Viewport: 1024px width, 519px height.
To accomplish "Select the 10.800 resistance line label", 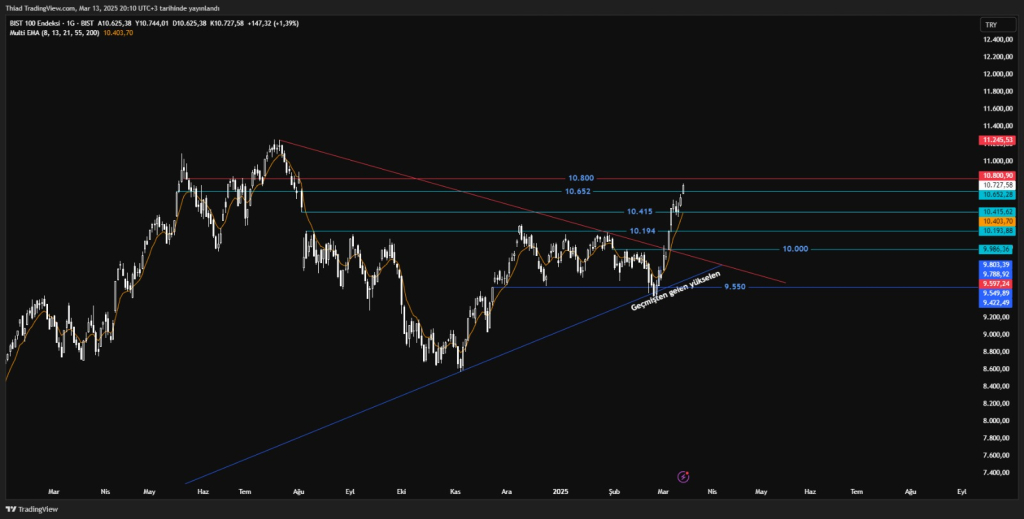I will pyautogui.click(x=581, y=178).
